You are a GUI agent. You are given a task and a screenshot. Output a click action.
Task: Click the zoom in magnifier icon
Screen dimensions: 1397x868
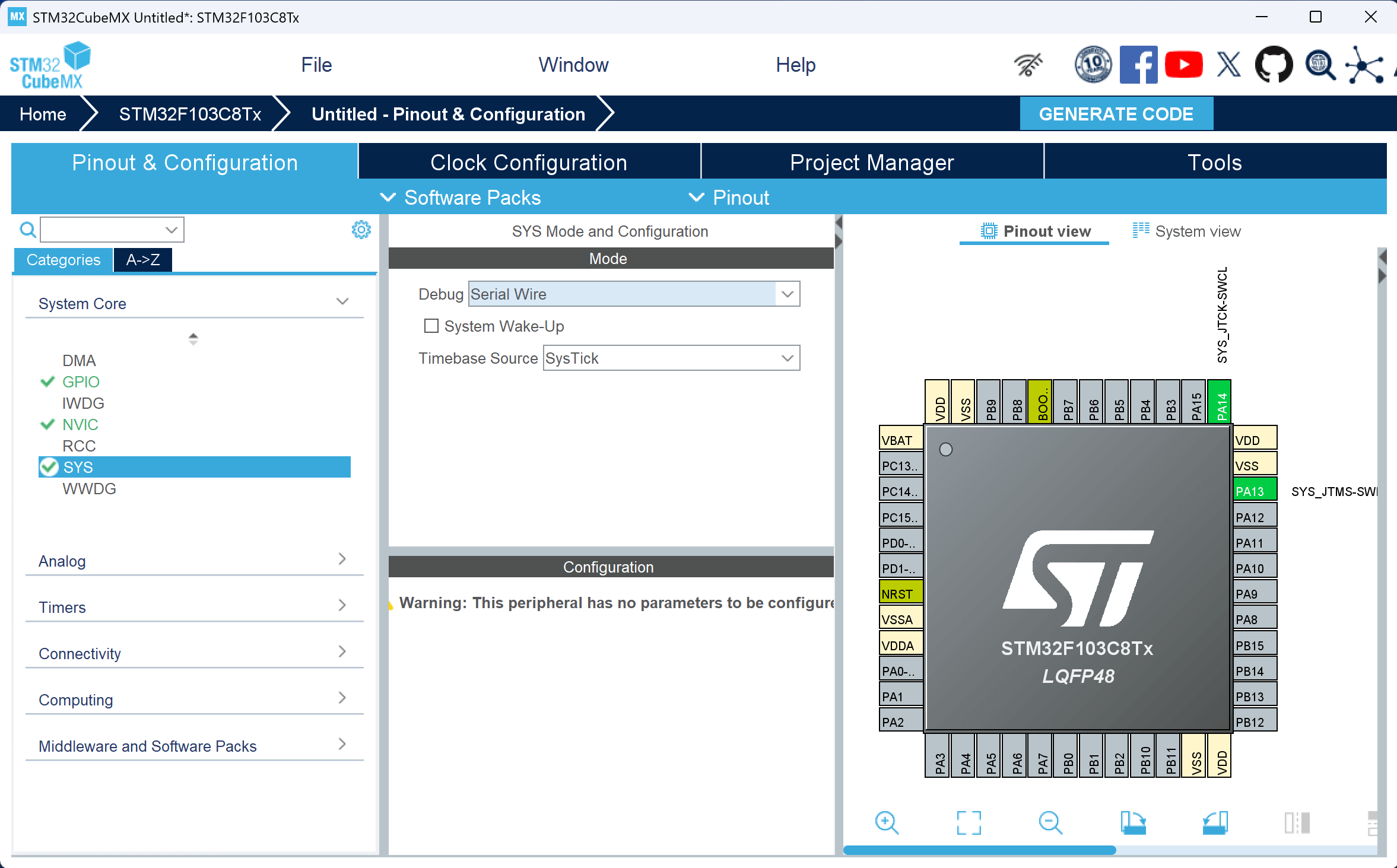point(887,822)
